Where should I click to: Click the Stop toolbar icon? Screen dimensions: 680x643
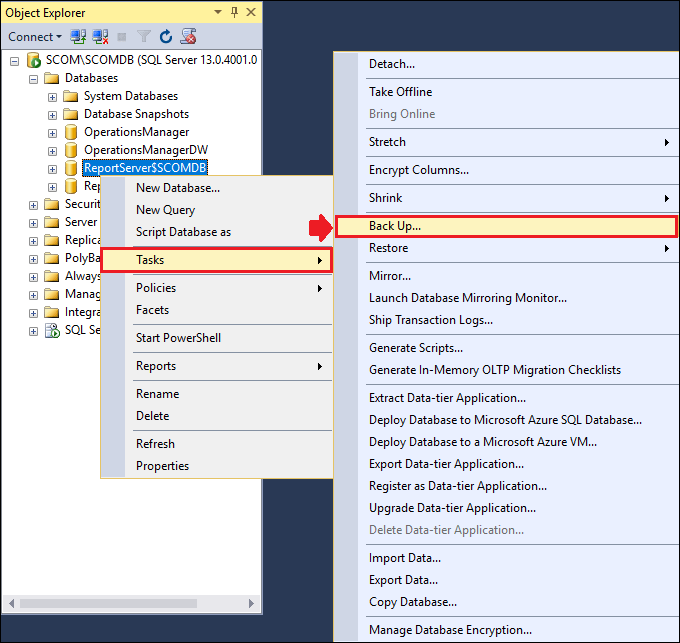click(122, 37)
